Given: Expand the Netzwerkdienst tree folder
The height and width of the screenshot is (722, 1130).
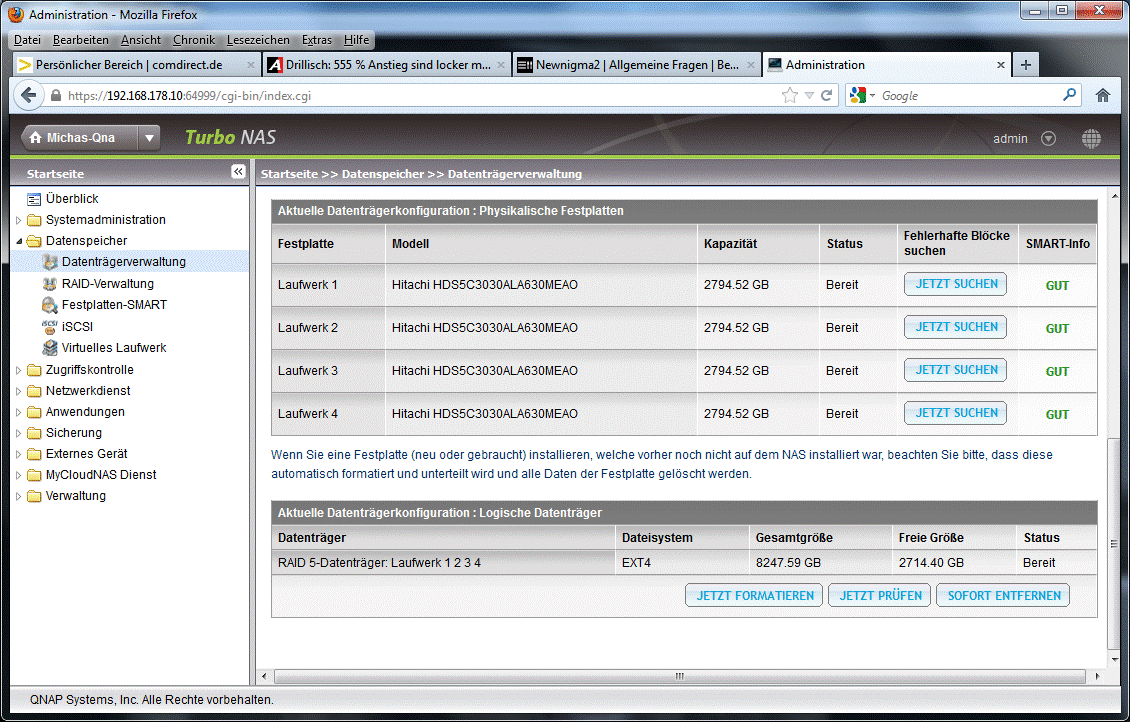Looking at the screenshot, I should 18,391.
